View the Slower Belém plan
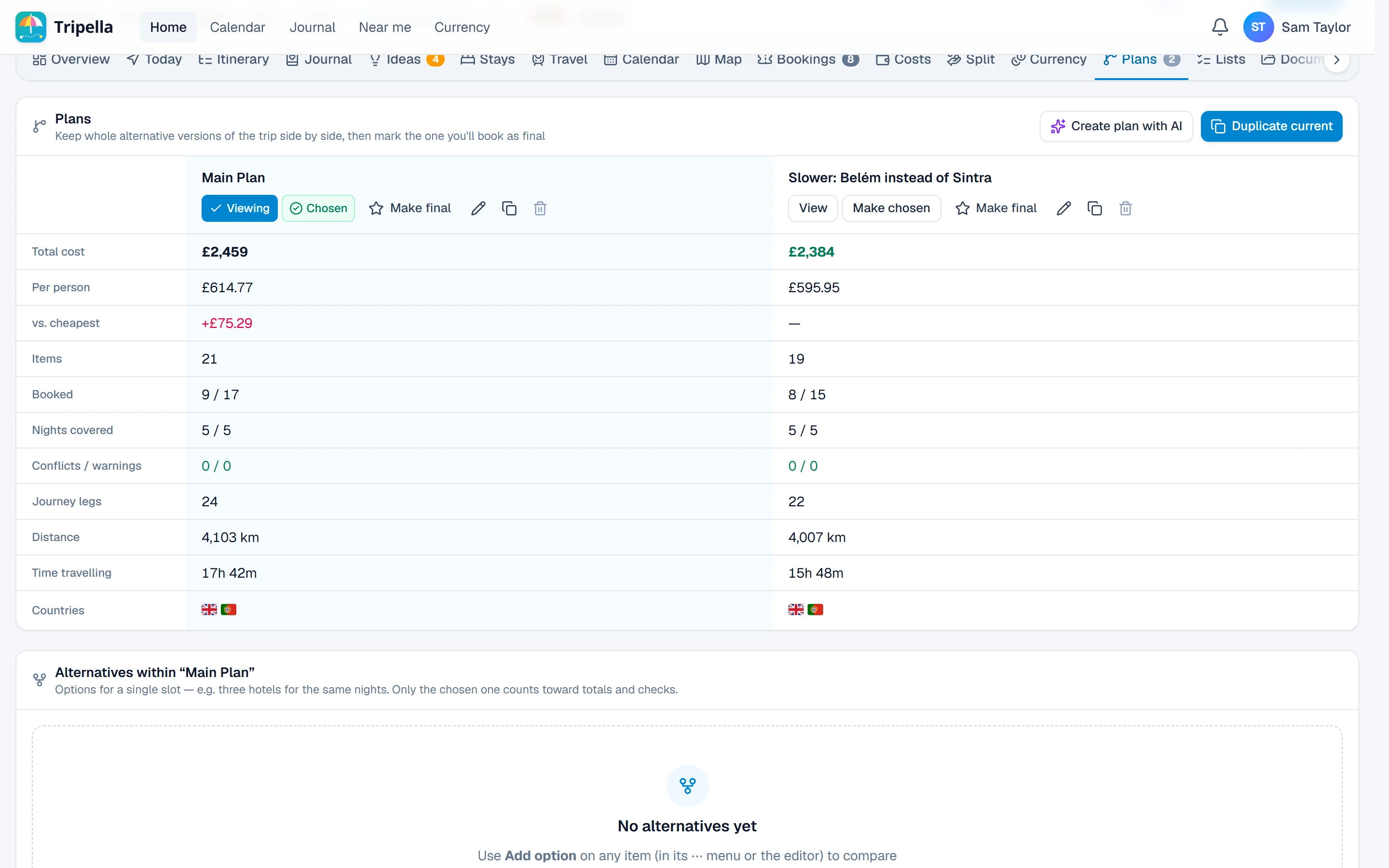Image resolution: width=1389 pixels, height=868 pixels. 813,208
